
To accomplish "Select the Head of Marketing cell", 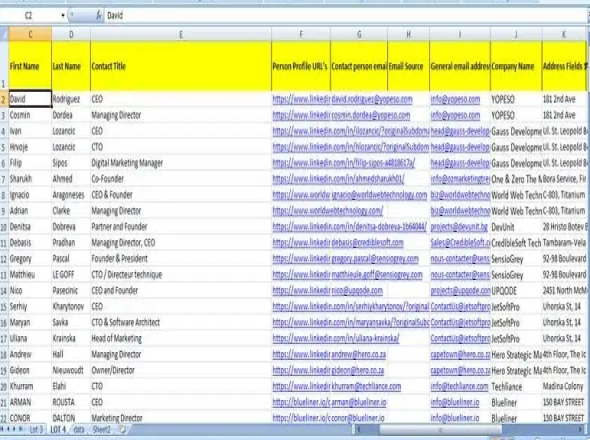I will (181, 338).
